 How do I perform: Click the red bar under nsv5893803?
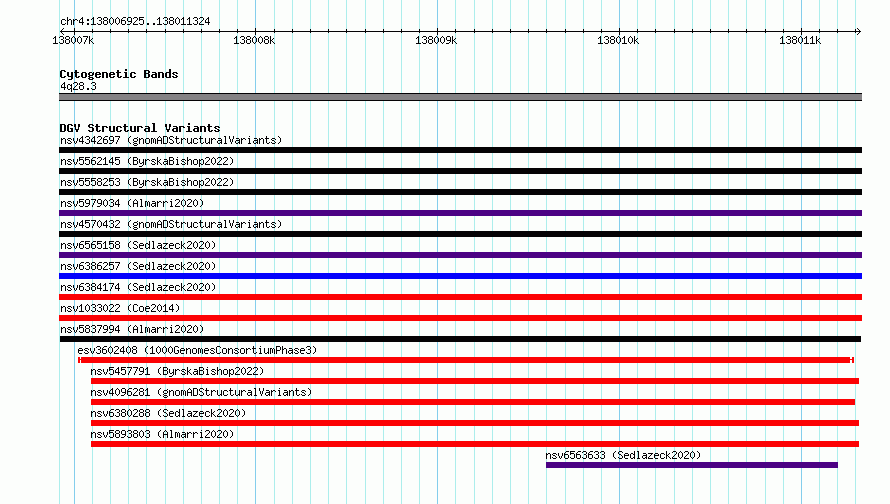(475, 444)
